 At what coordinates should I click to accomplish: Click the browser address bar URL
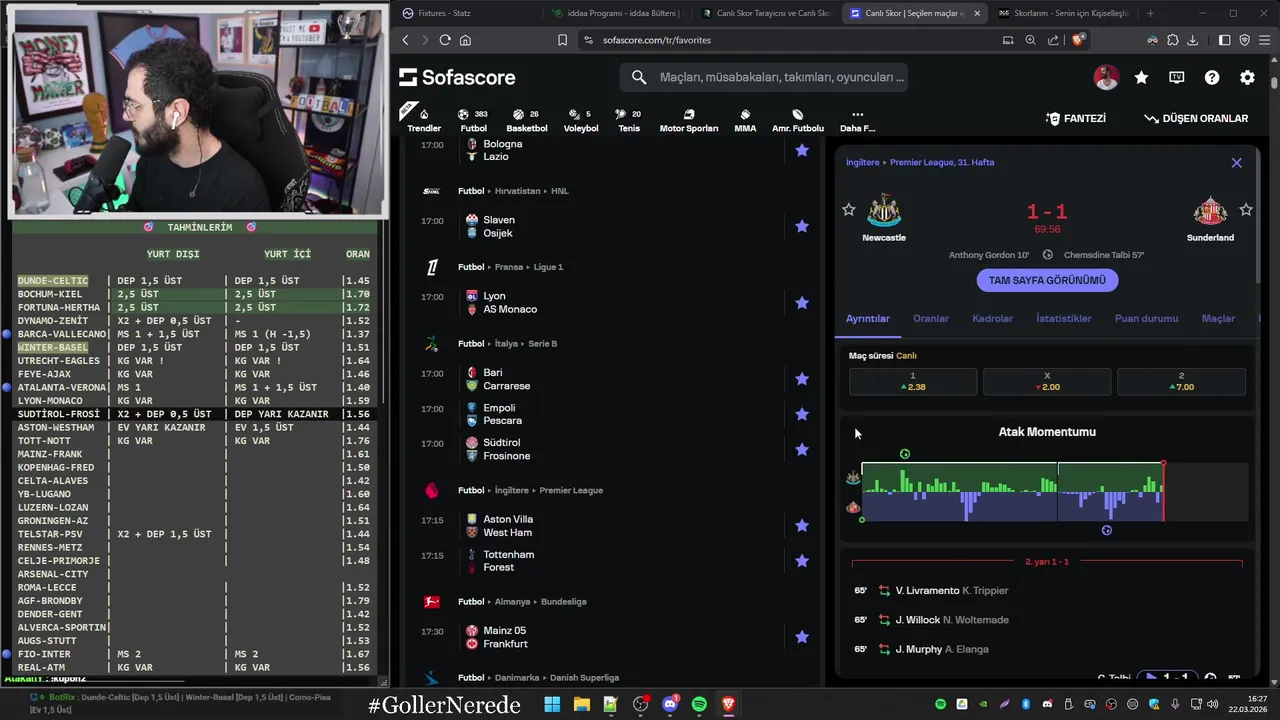point(657,40)
